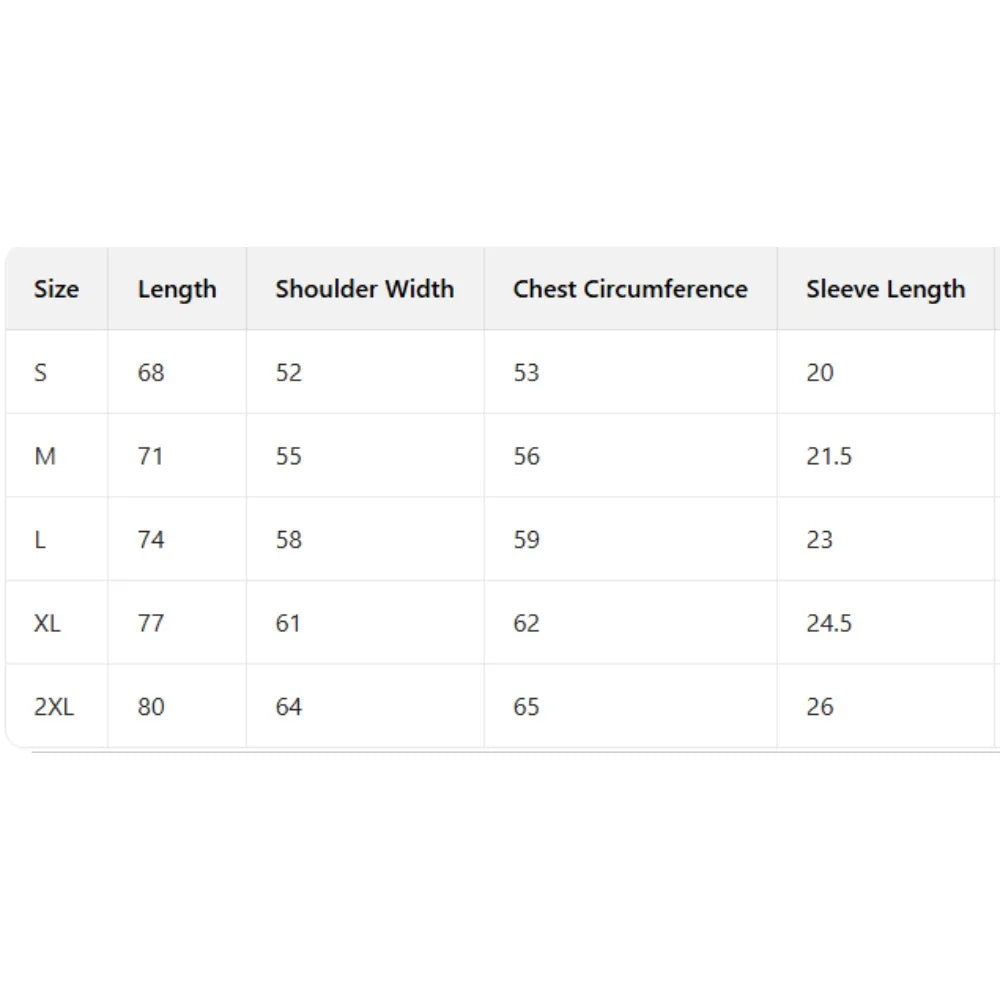Select the S size row label
The image size is (1000, 1000).
coord(41,373)
